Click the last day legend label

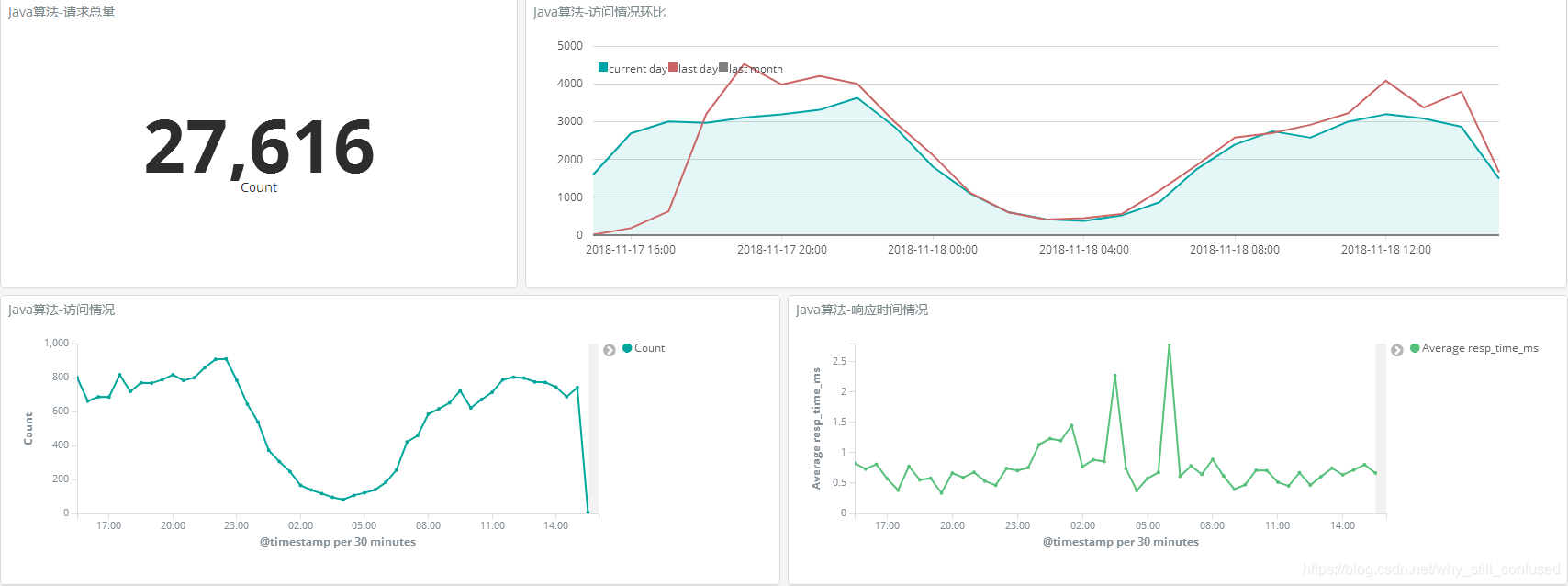(698, 69)
